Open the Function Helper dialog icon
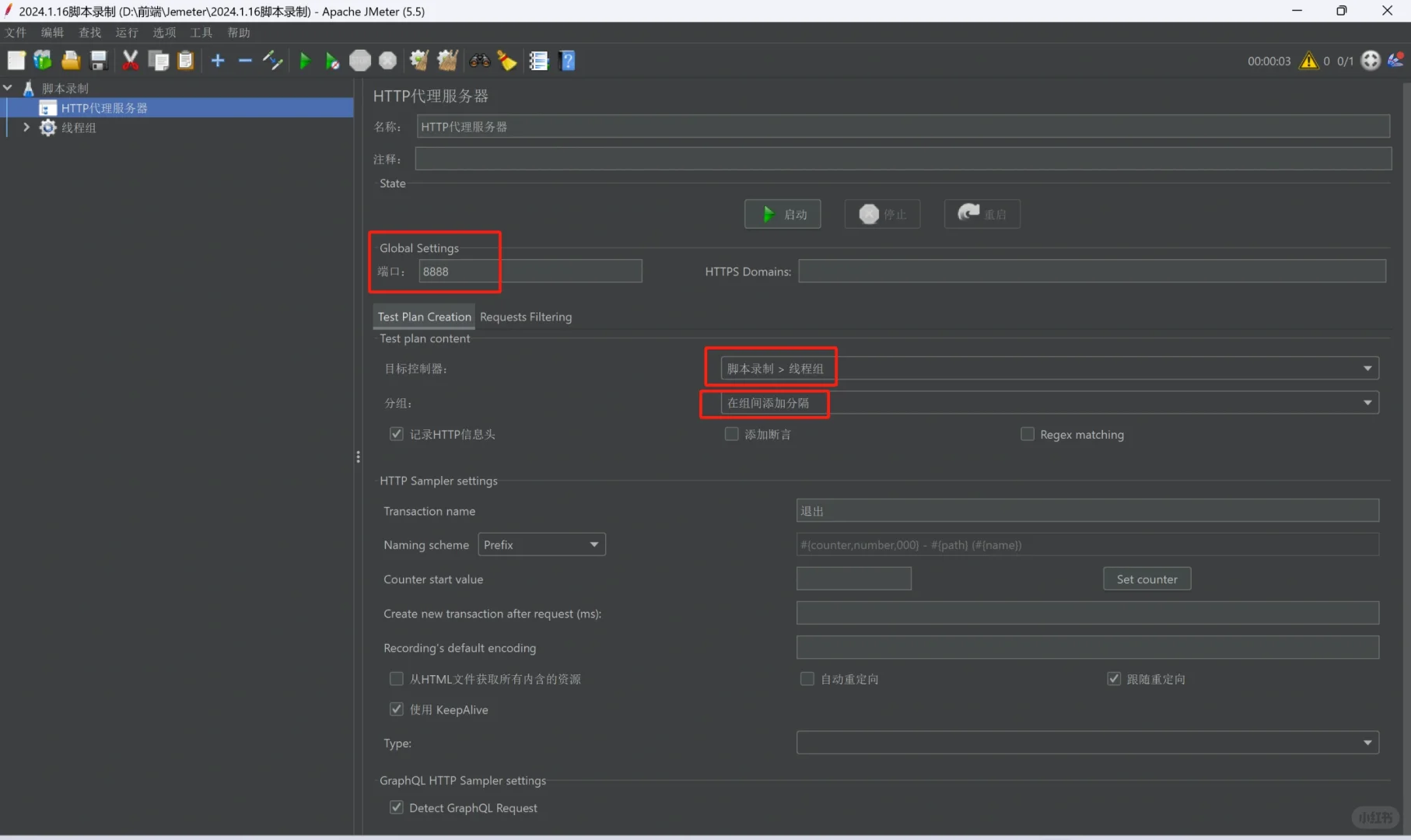1411x840 pixels. 539,61
